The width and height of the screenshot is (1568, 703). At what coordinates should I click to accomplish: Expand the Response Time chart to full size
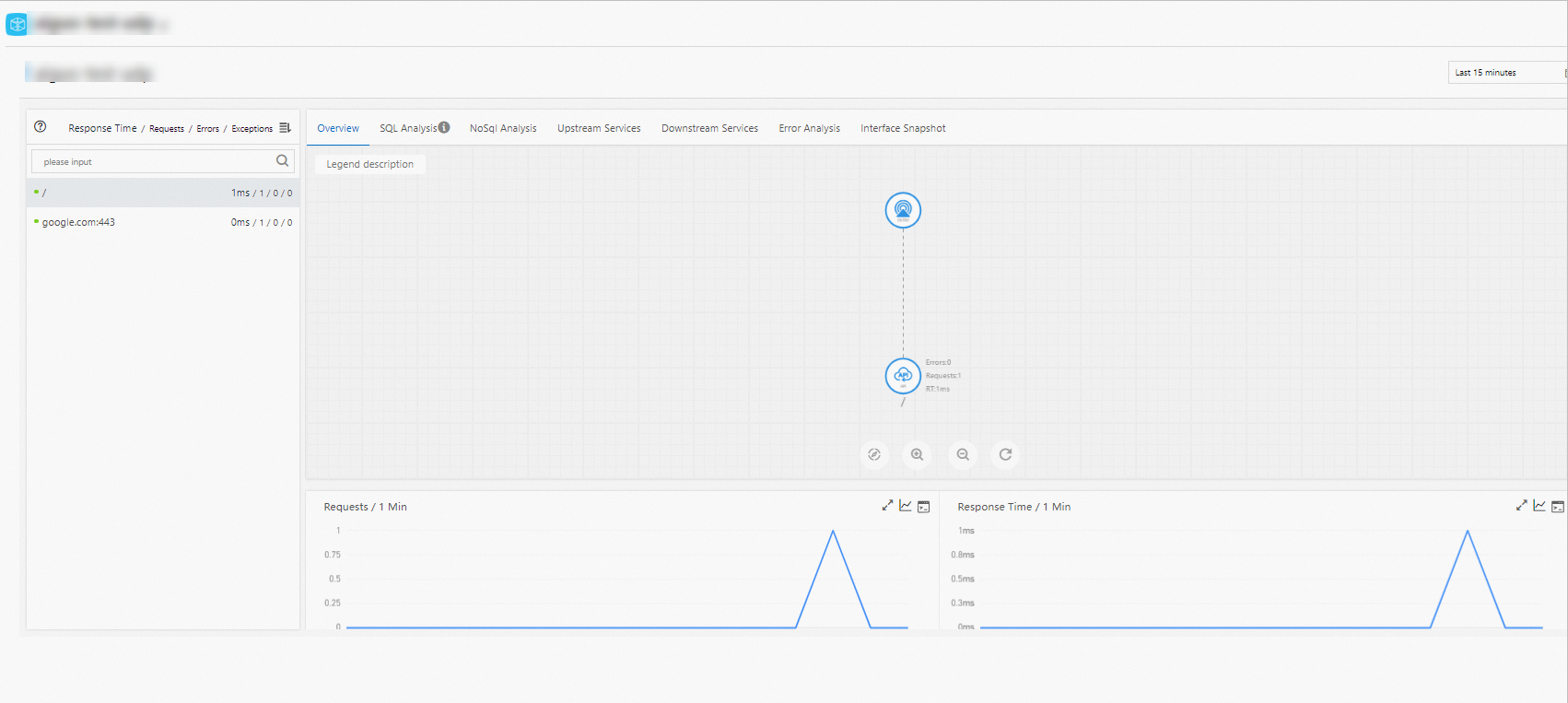(1521, 506)
